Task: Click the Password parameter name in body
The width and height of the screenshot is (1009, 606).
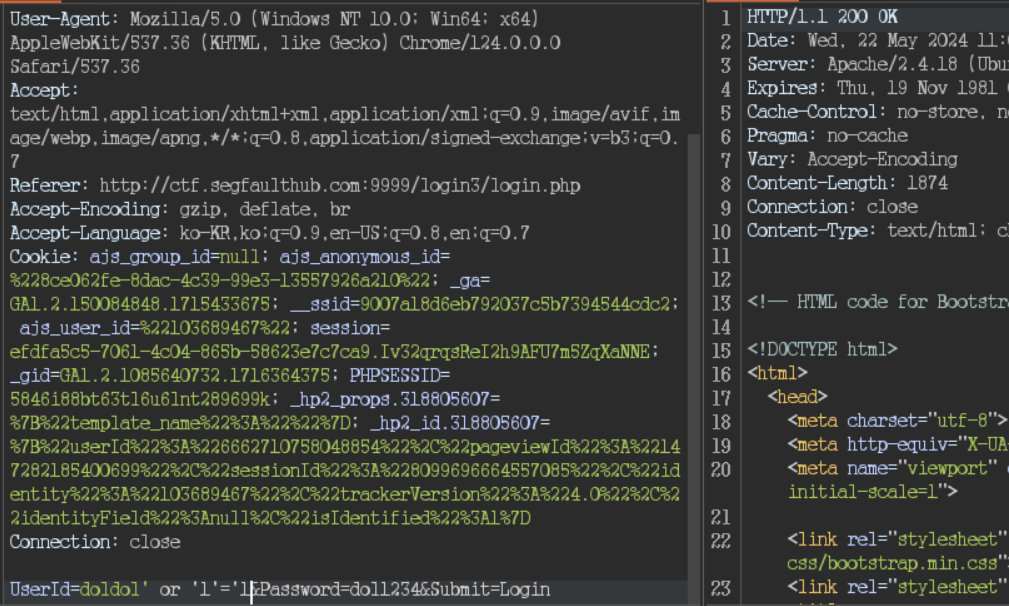Action: [x=299, y=589]
